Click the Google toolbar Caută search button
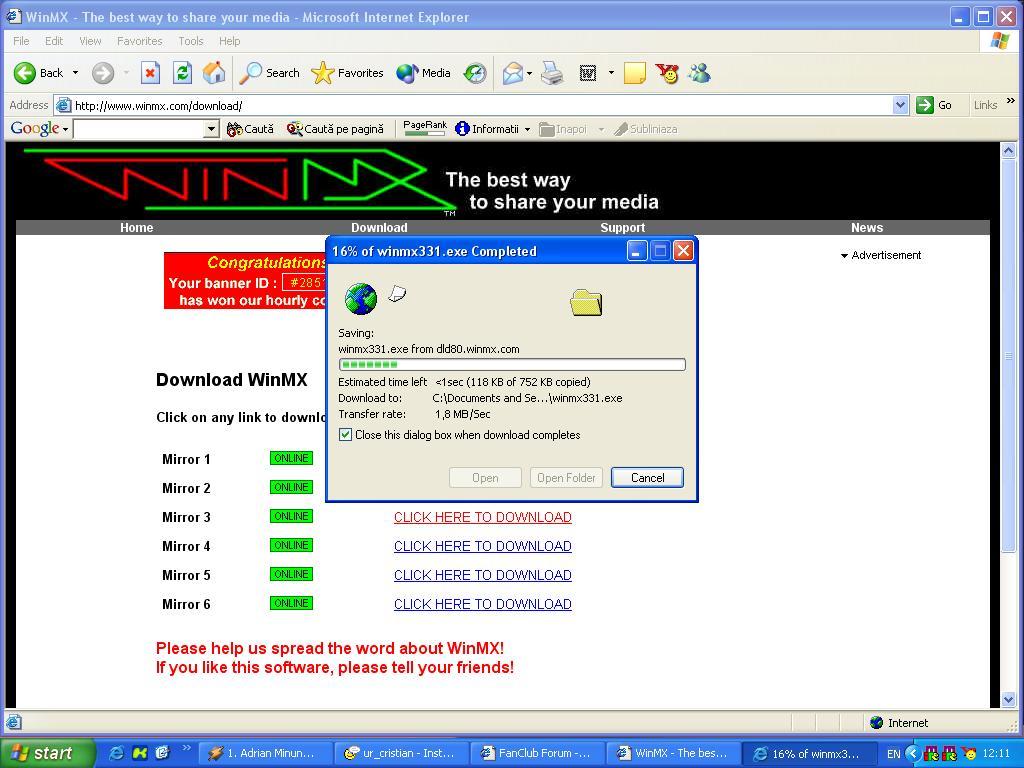The width and height of the screenshot is (1024, 768). pos(250,129)
